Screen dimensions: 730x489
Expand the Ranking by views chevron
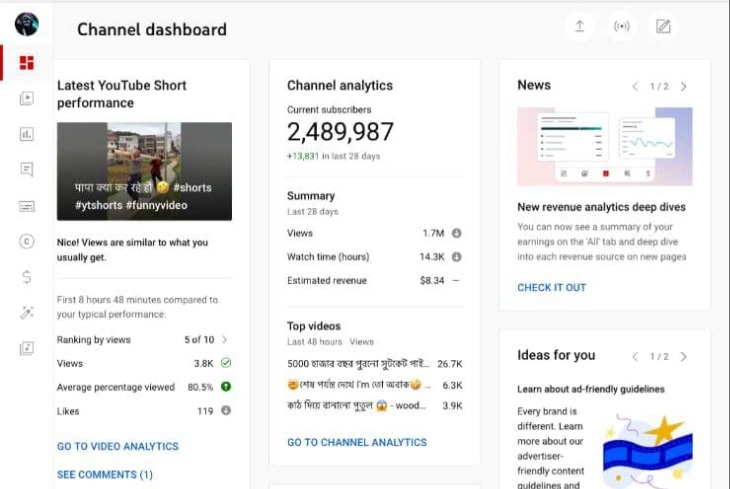pos(225,340)
